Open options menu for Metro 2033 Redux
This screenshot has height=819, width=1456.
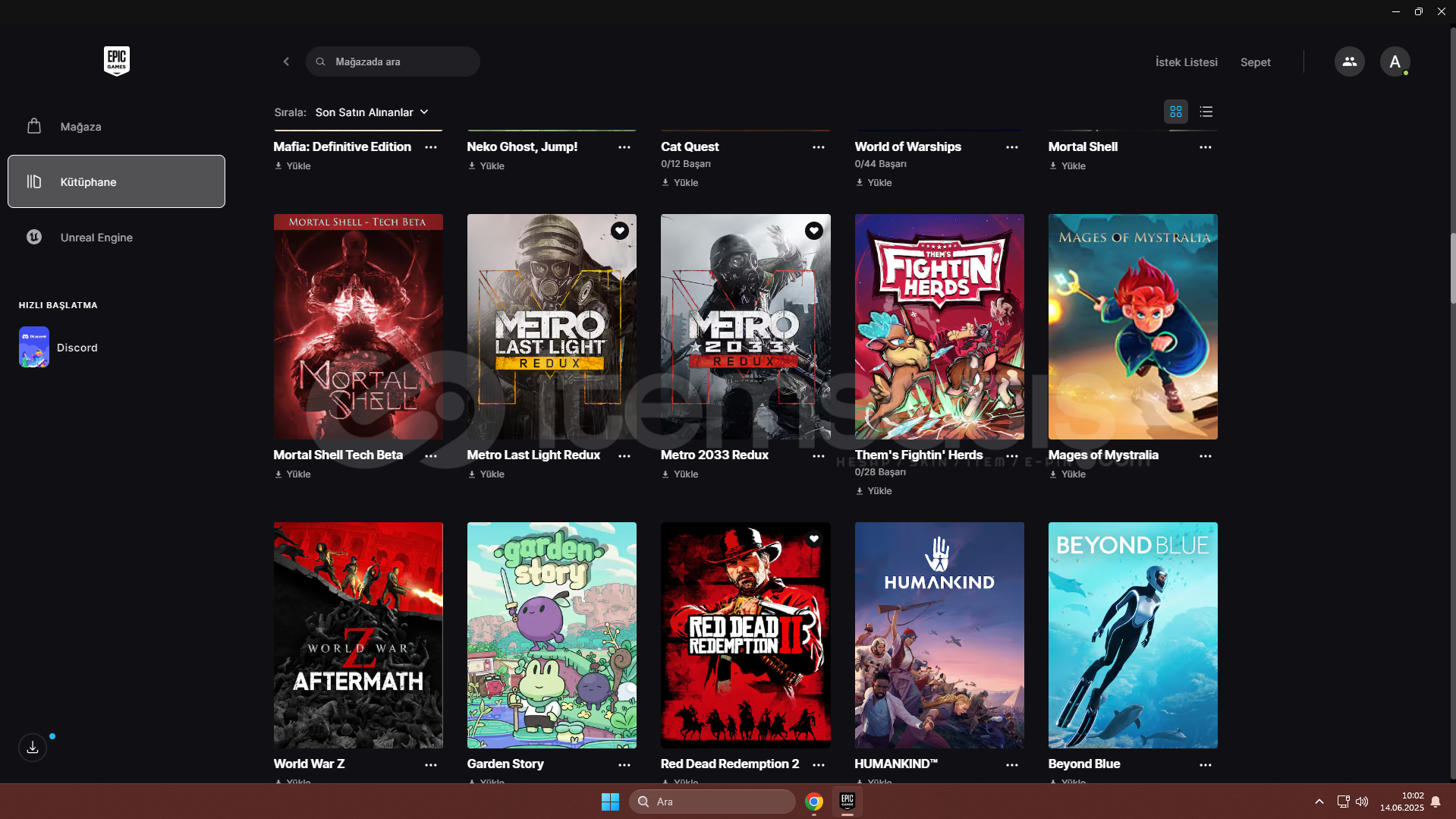[x=818, y=456]
